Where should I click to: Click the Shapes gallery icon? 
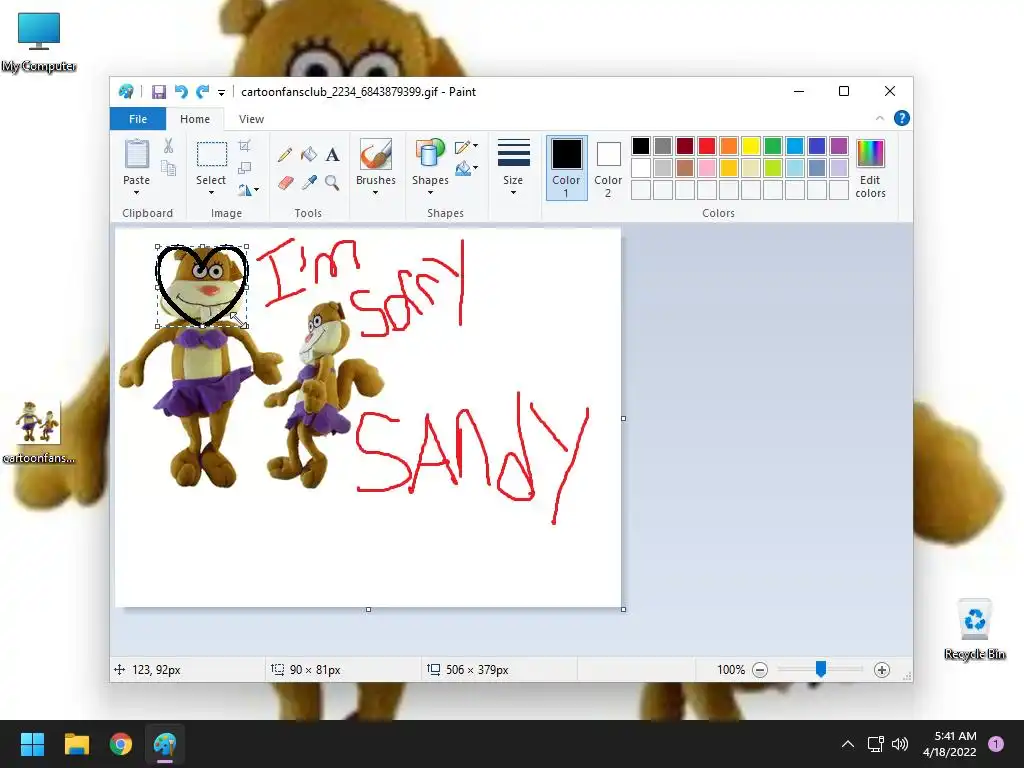[x=430, y=155]
